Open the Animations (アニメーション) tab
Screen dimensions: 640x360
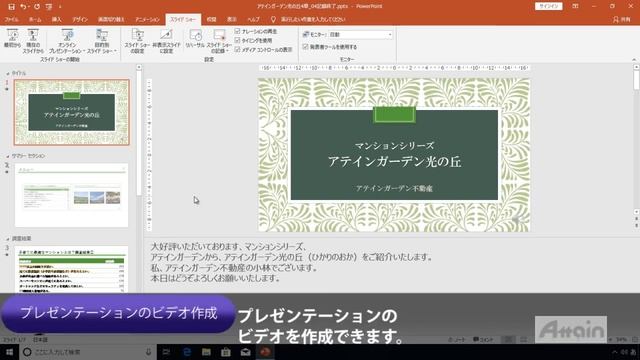(147, 19)
